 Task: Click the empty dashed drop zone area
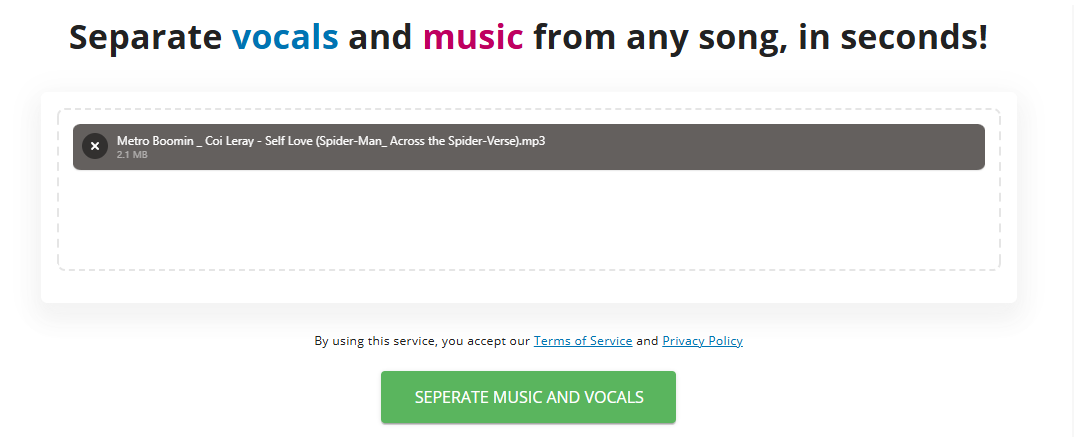tap(529, 219)
